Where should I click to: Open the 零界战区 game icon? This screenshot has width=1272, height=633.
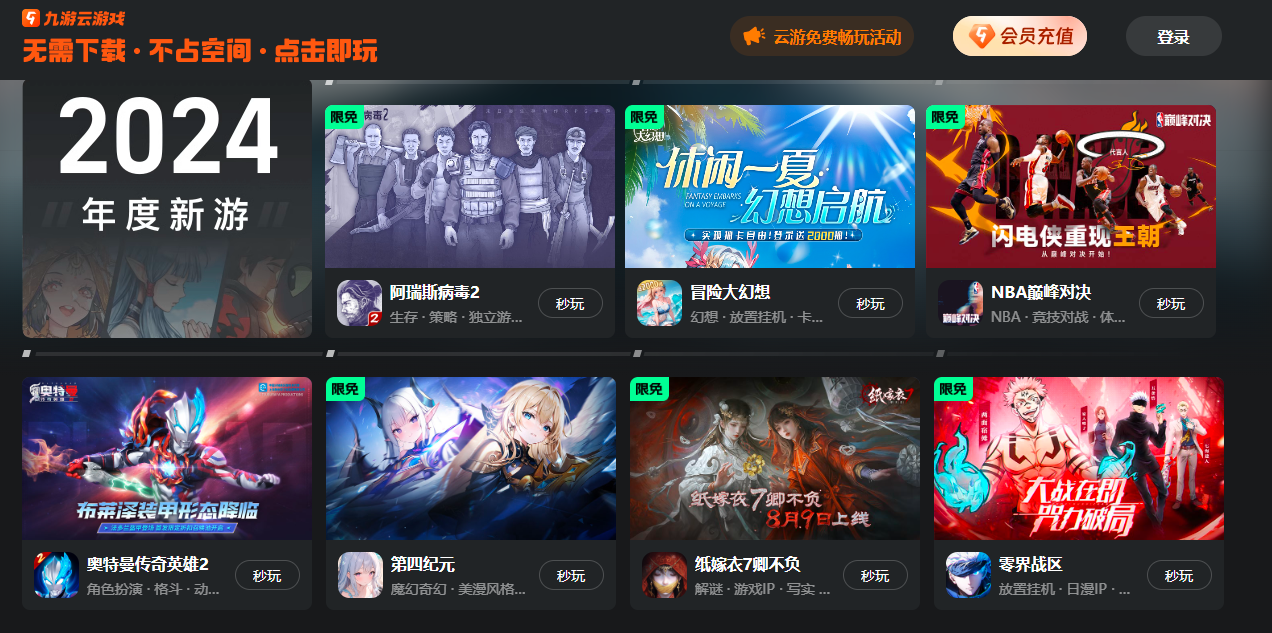pos(968,575)
